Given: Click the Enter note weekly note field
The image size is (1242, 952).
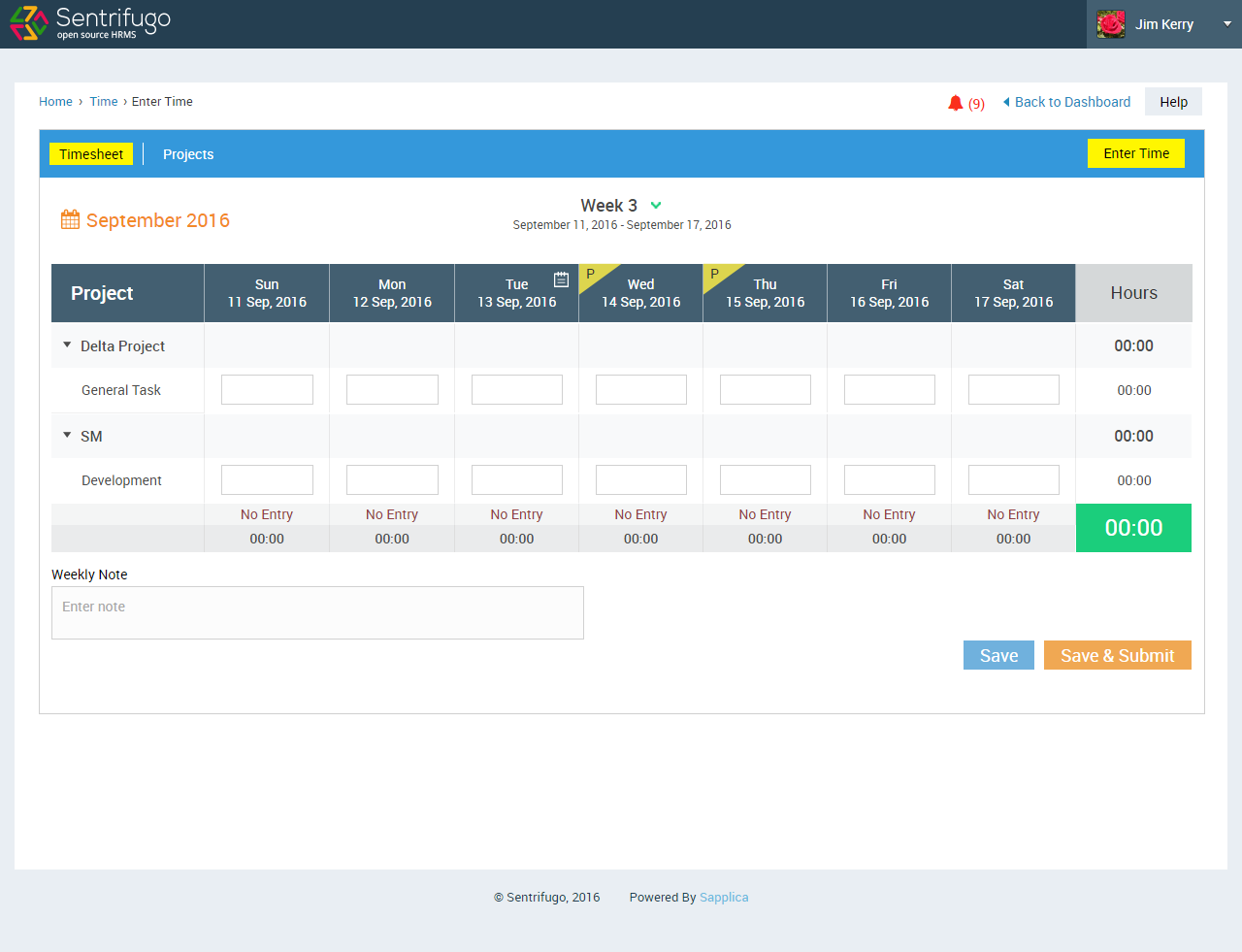Looking at the screenshot, I should (x=317, y=612).
